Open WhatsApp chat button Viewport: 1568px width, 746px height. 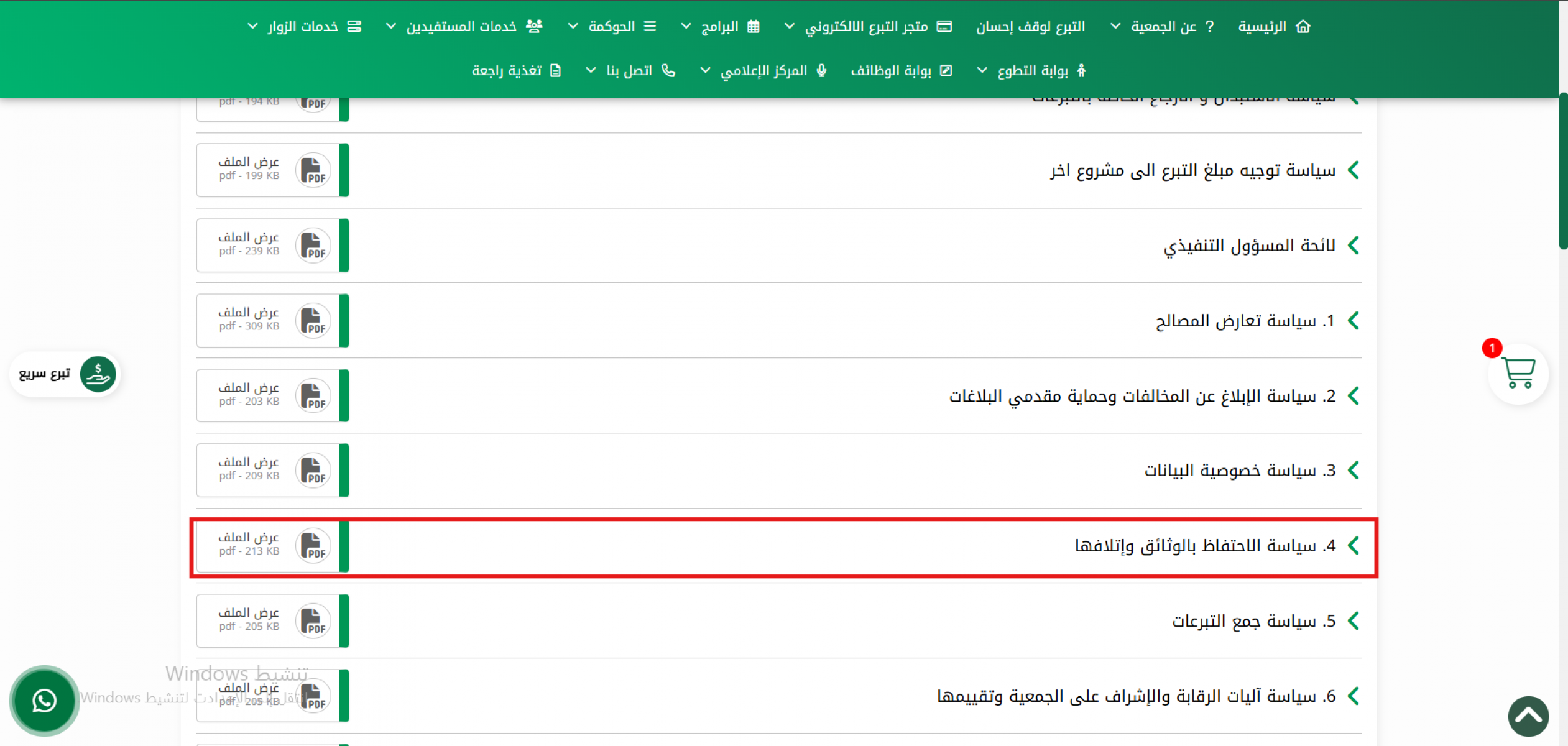tap(44, 701)
